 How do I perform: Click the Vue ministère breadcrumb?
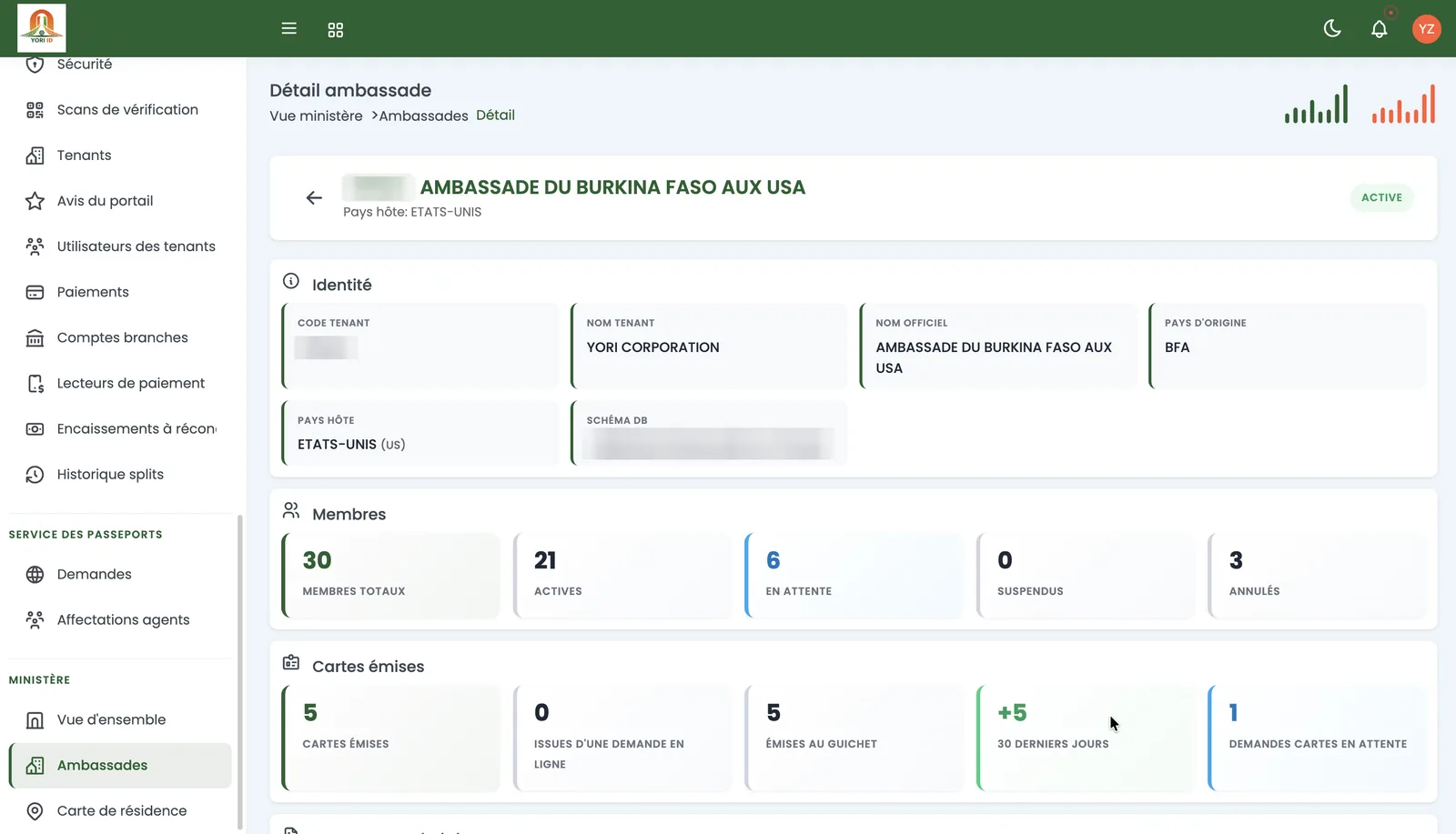pyautogui.click(x=316, y=116)
